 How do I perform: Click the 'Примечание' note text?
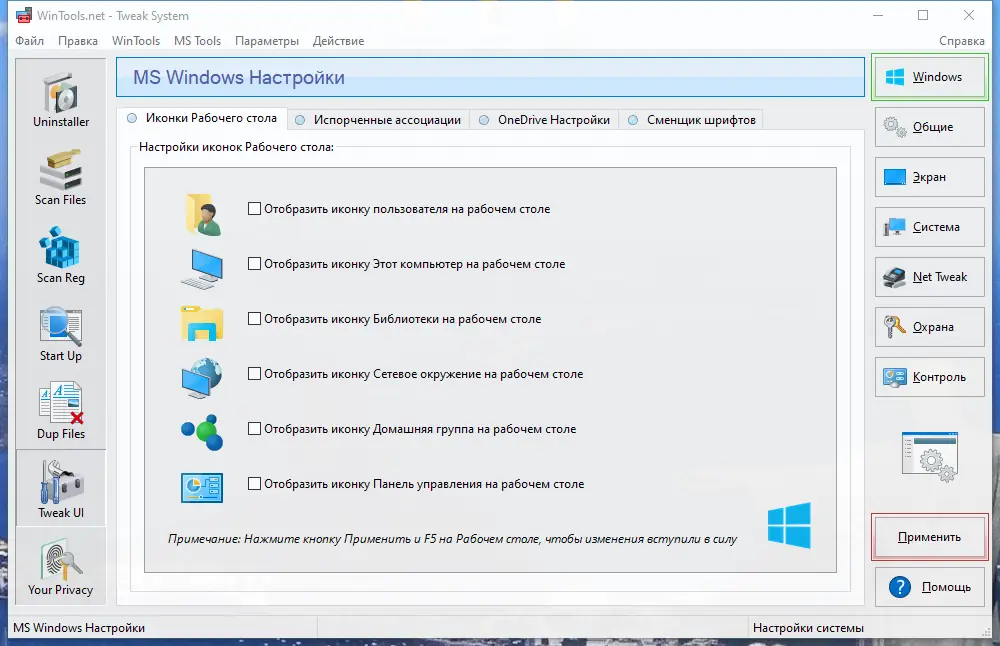pyautogui.click(x=452, y=539)
